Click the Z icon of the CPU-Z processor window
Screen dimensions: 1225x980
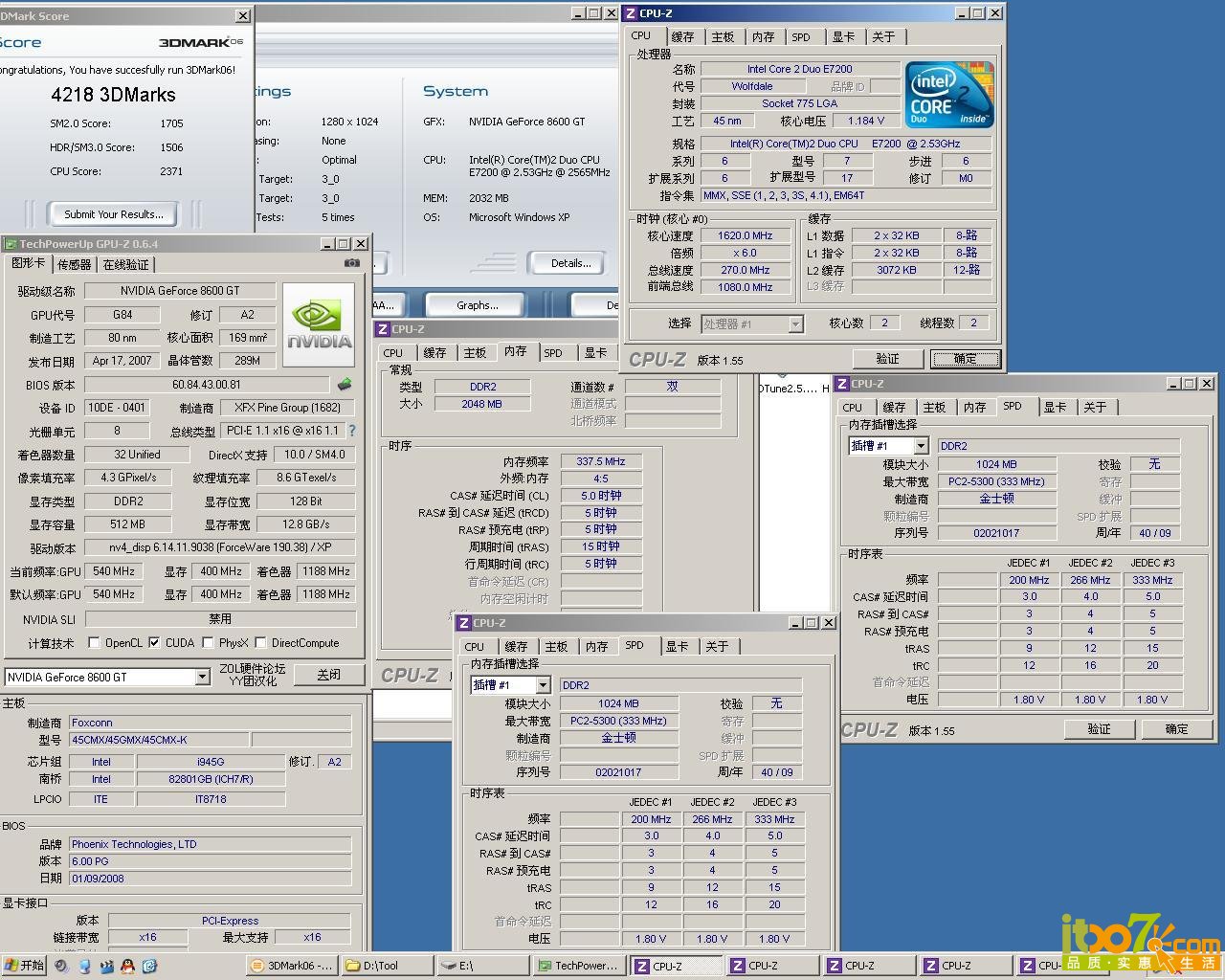[630, 13]
